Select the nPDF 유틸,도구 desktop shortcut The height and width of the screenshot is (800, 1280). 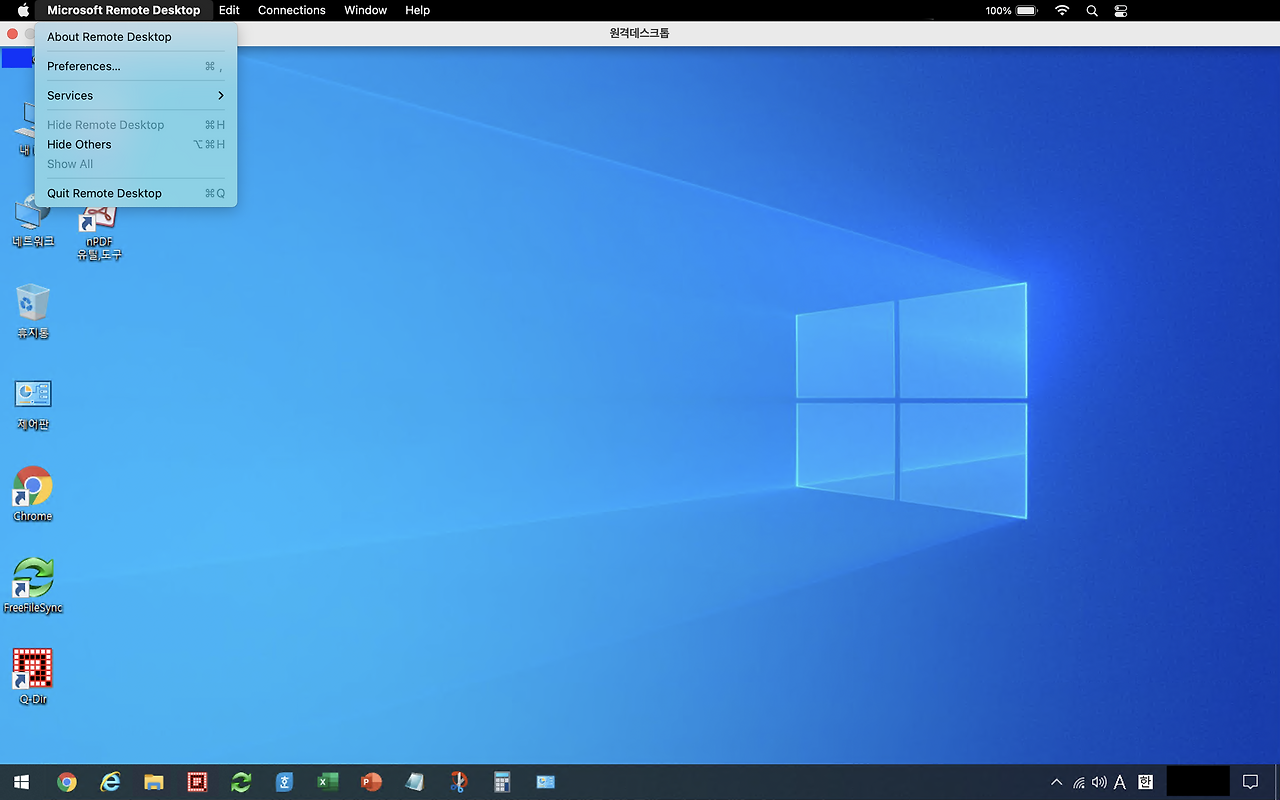click(99, 233)
